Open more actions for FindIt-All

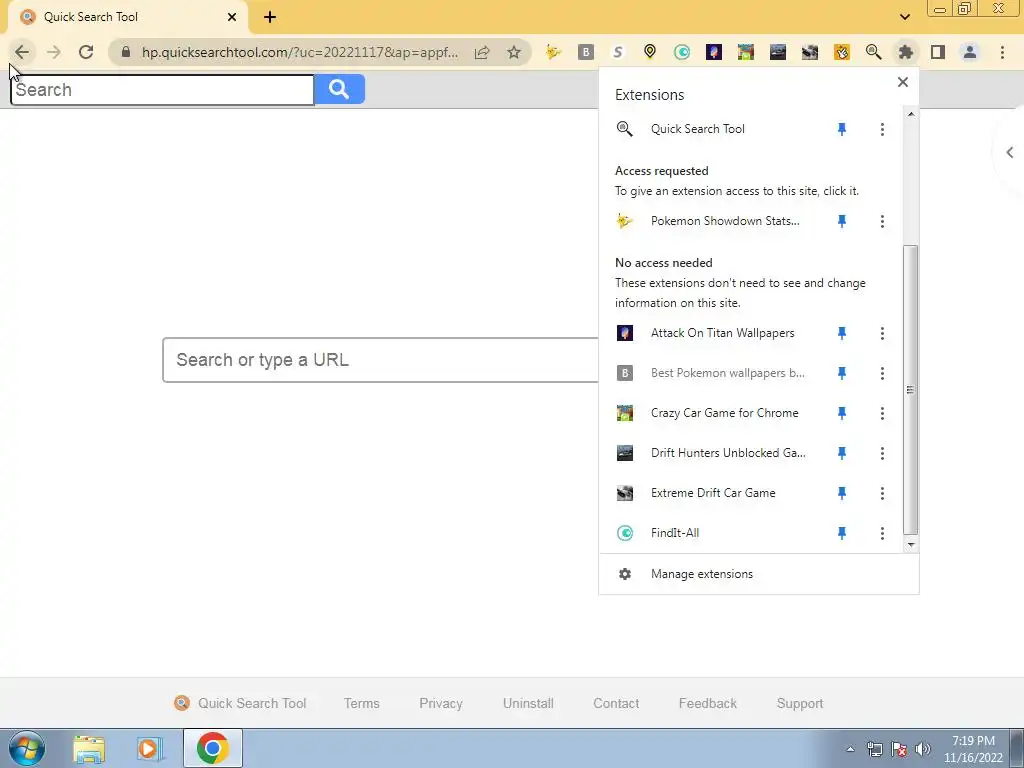[x=882, y=534]
